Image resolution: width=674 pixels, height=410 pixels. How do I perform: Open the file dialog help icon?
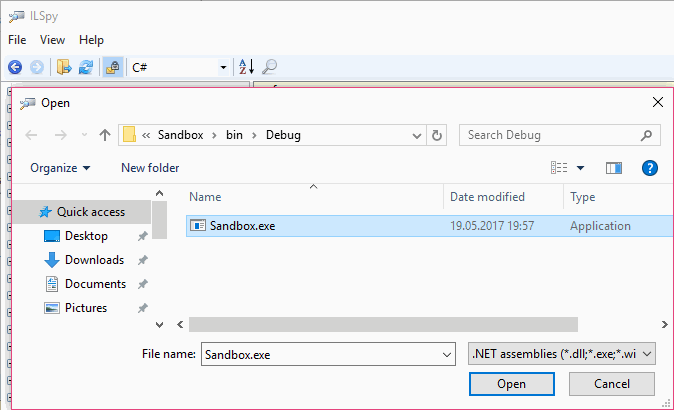click(649, 168)
